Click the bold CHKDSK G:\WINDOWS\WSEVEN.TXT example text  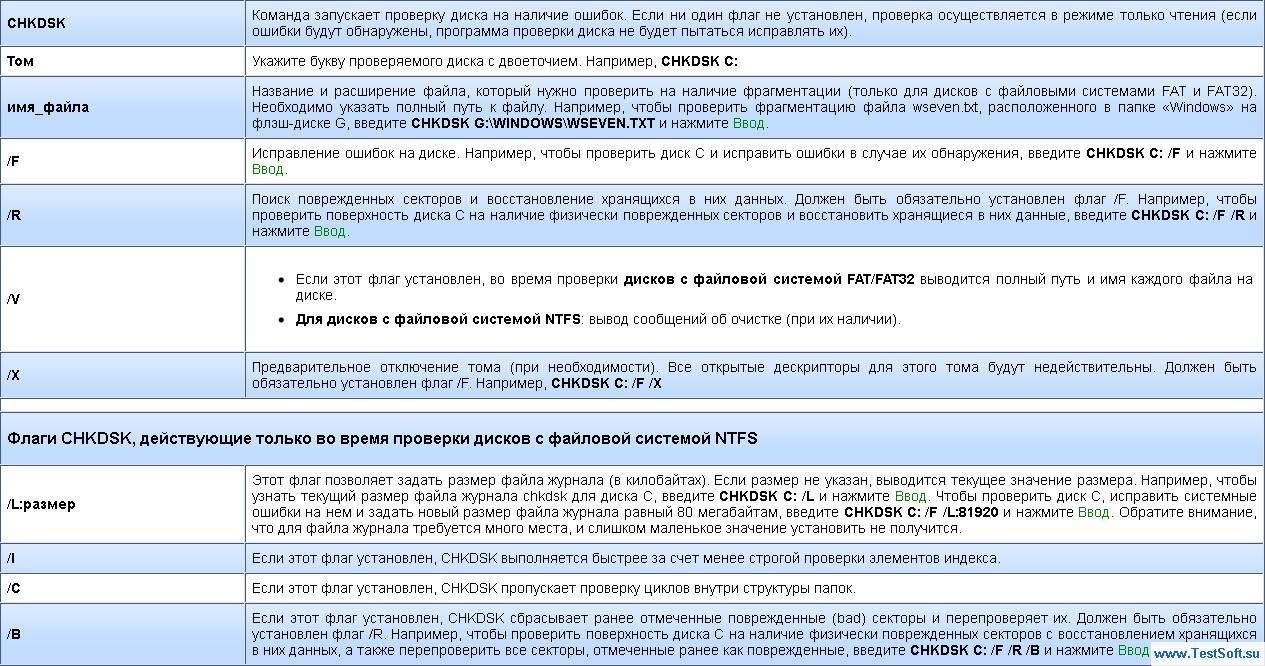click(x=532, y=123)
